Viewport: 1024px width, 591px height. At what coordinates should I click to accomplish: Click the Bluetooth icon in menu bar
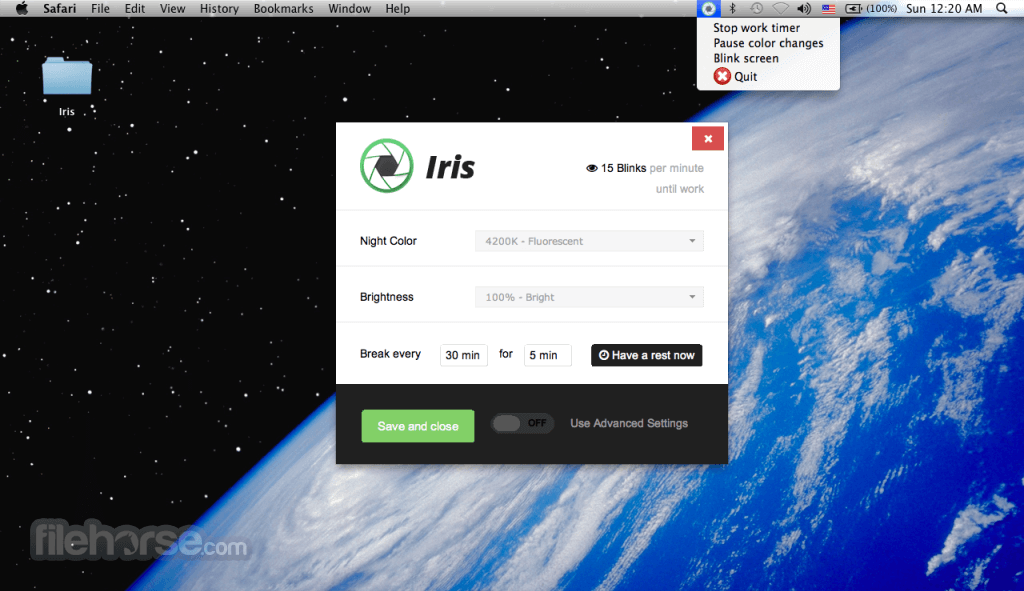coord(733,8)
